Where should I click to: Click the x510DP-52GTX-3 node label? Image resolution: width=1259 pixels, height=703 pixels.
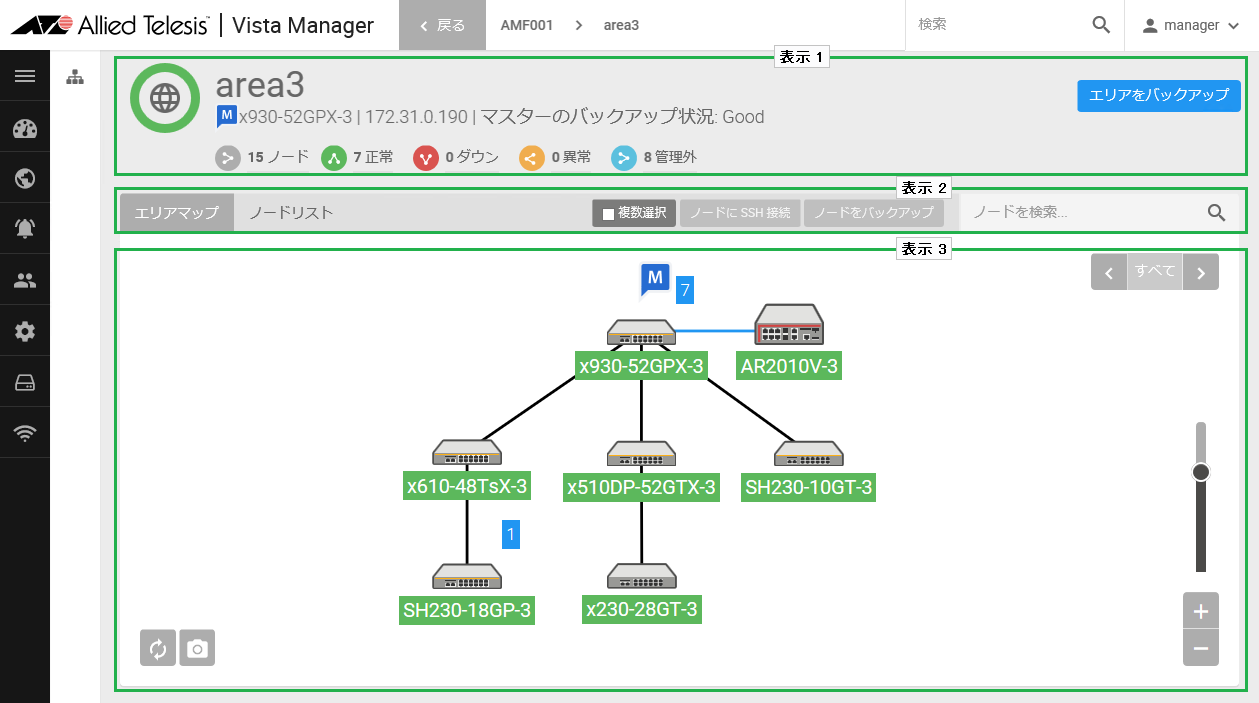[x=642, y=487]
